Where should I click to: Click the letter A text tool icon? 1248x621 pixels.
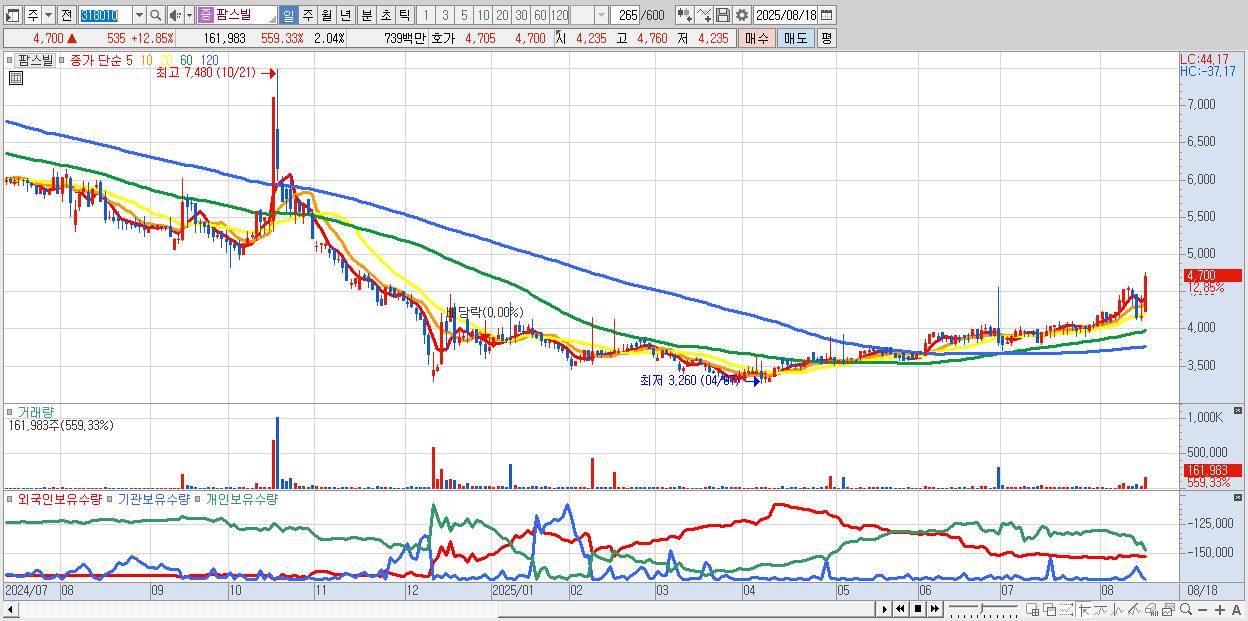pos(1237,610)
